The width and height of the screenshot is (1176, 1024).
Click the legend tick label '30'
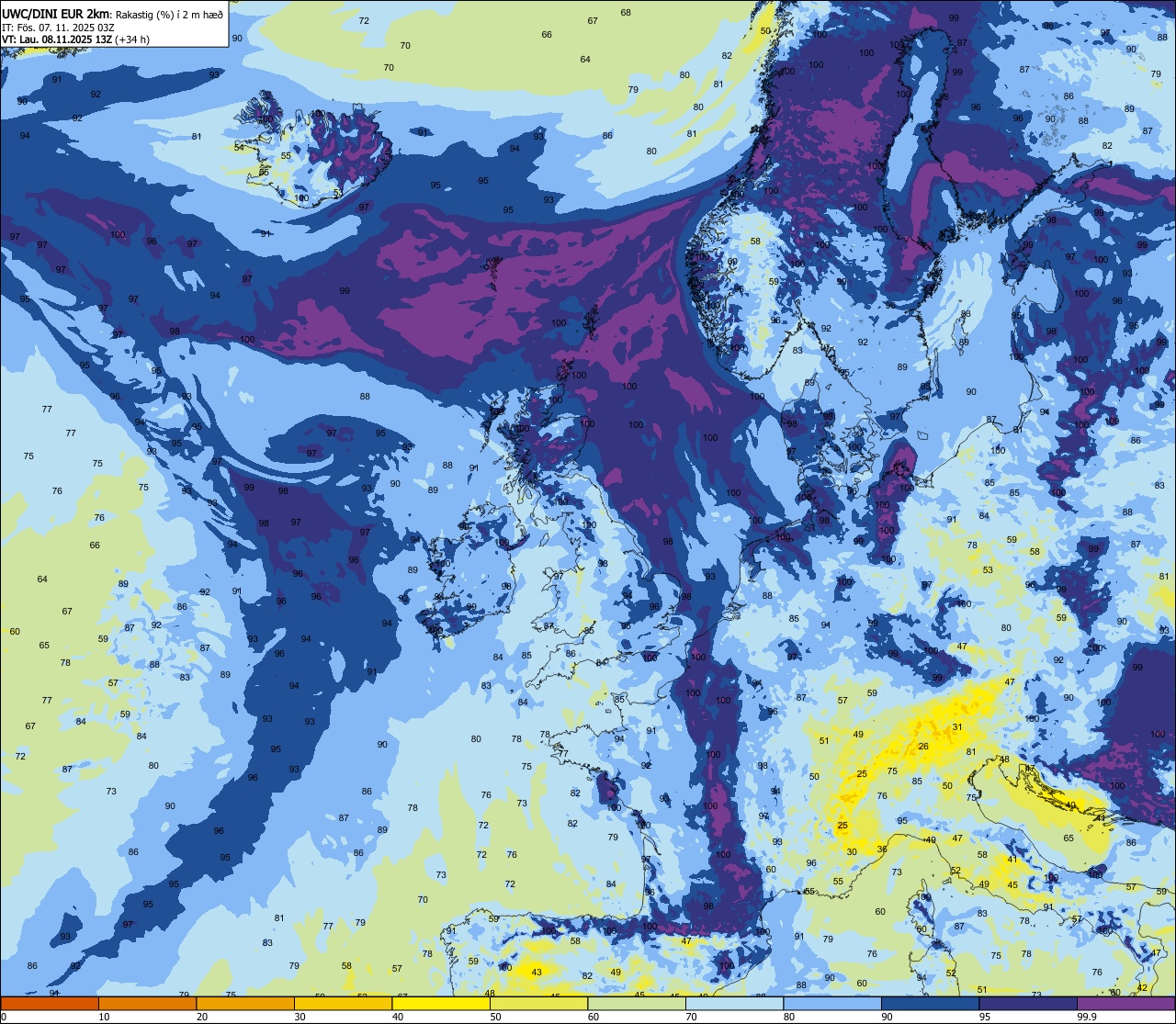[300, 1017]
